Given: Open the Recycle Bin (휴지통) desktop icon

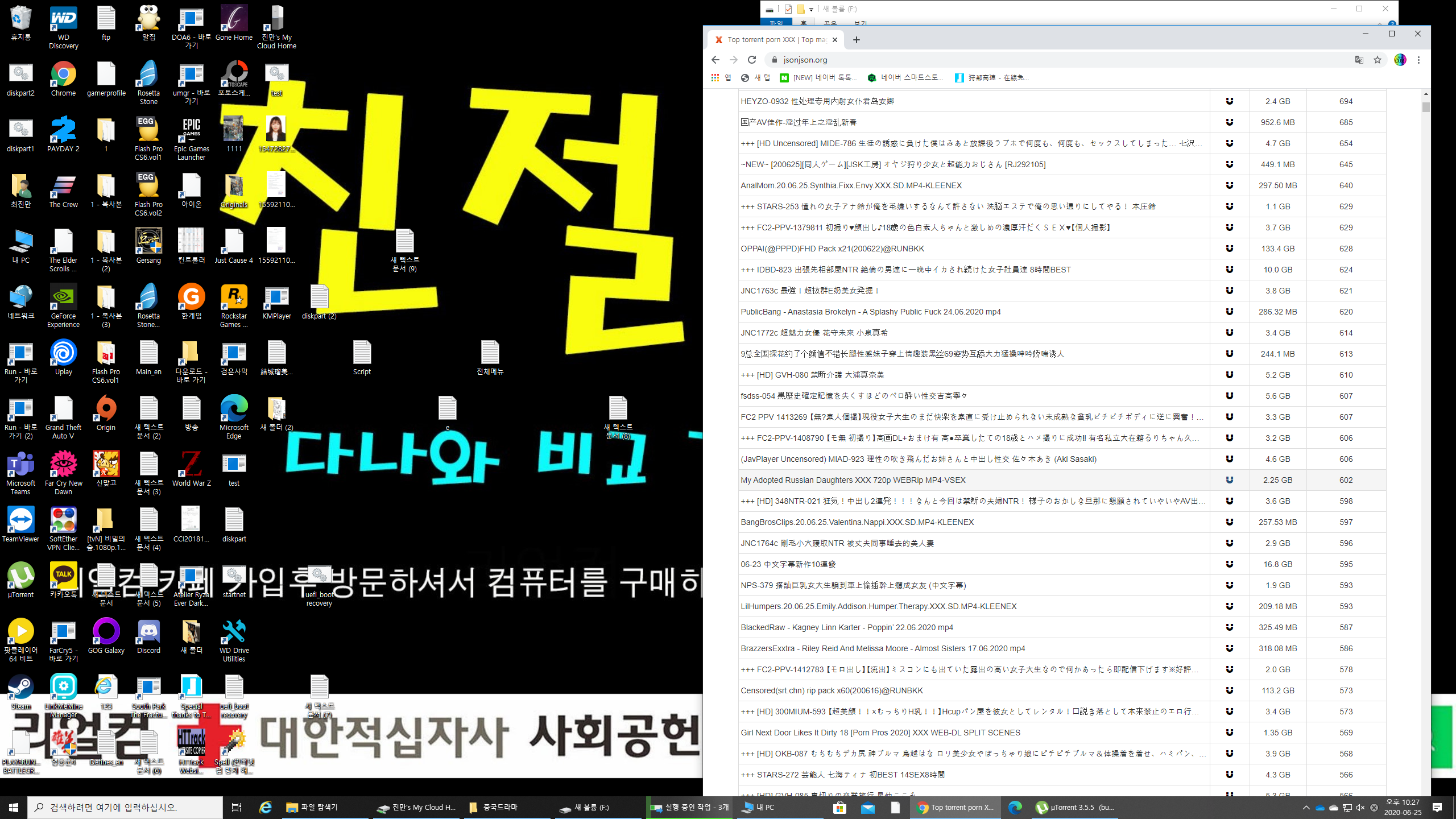Looking at the screenshot, I should click(x=20, y=23).
